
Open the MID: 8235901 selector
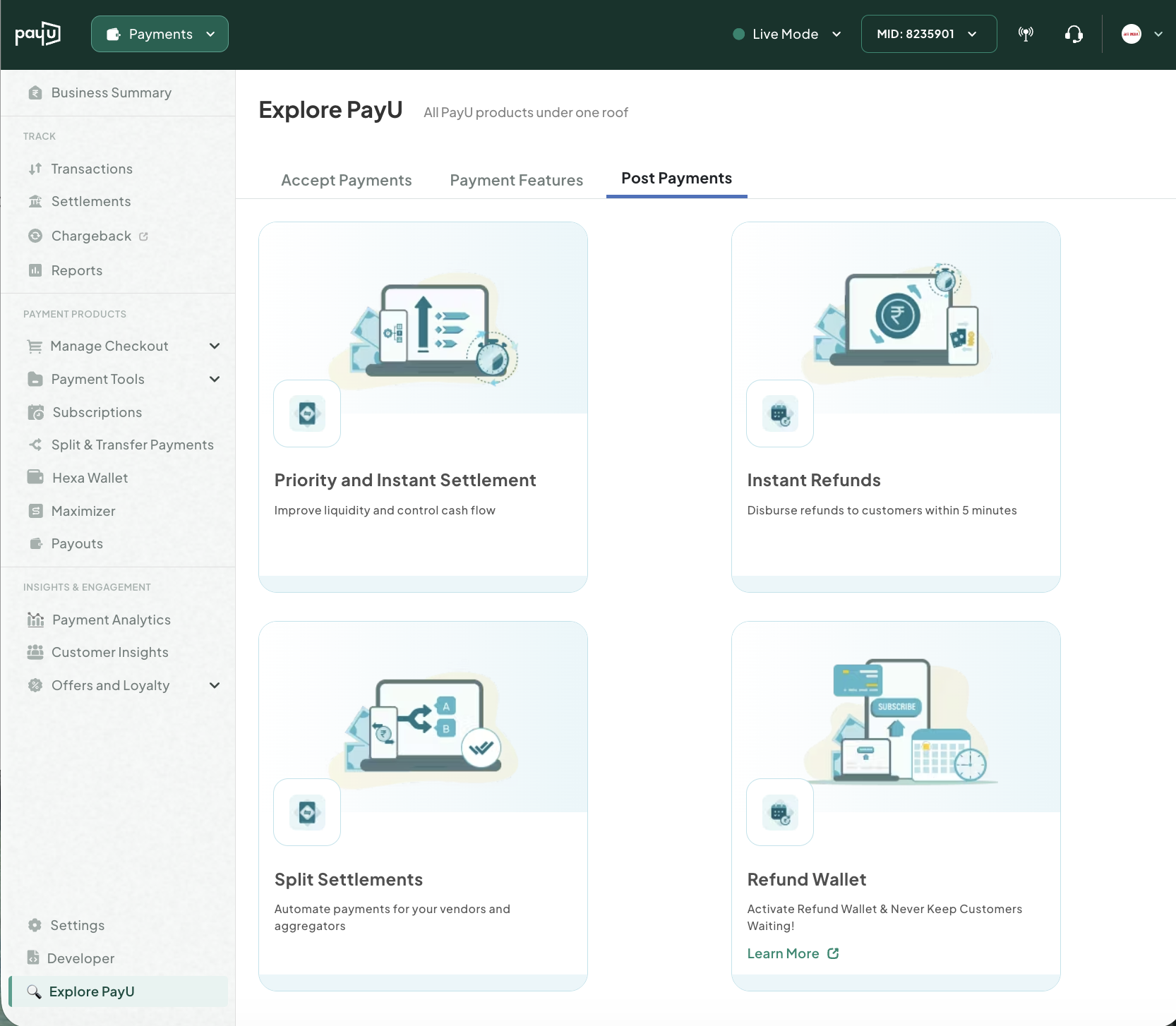(x=928, y=33)
